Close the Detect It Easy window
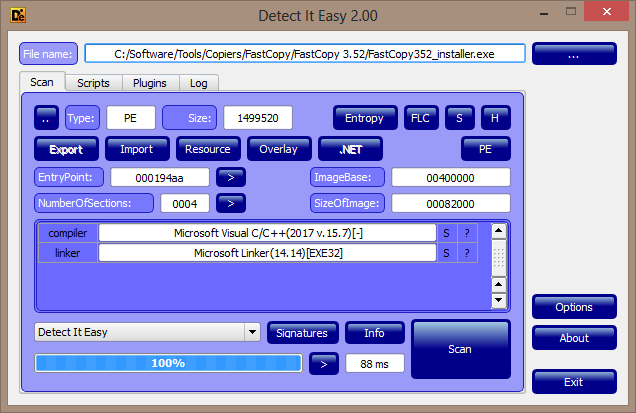 pos(606,11)
